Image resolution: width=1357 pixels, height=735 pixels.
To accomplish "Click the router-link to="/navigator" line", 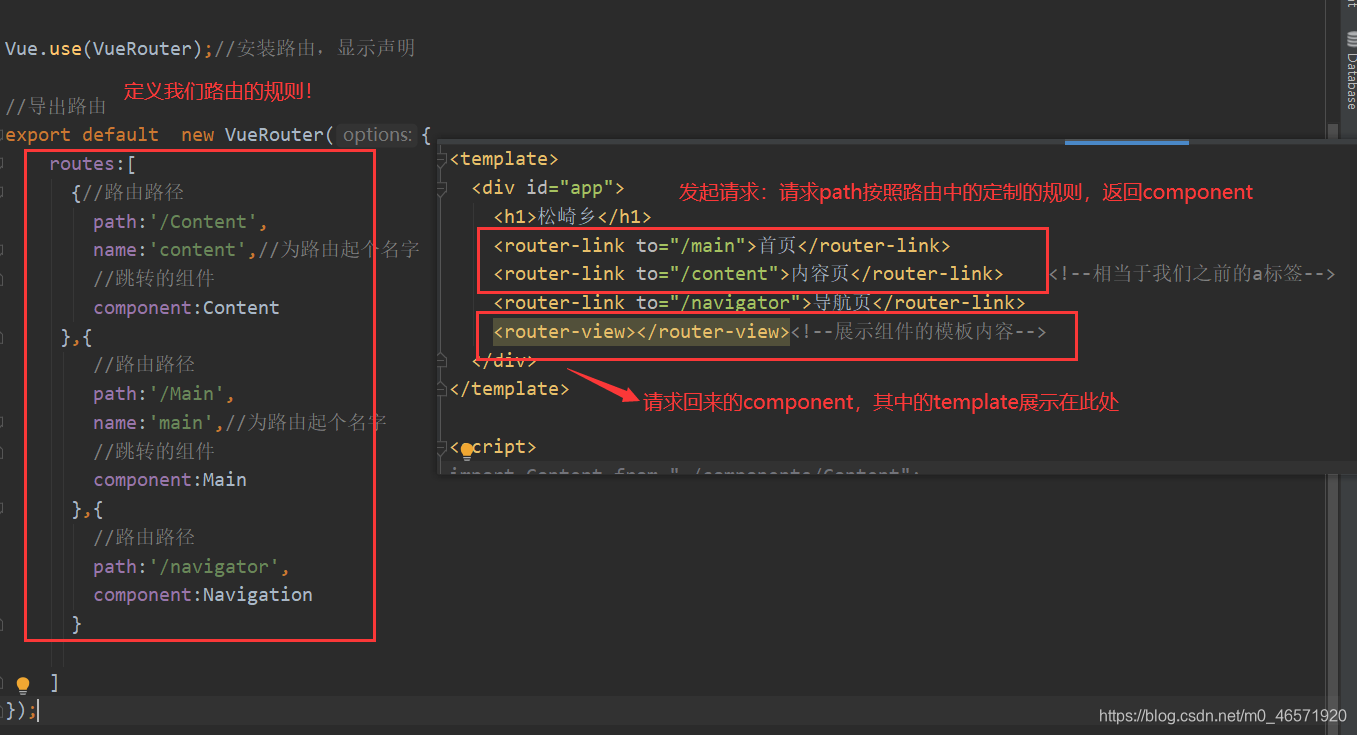I will pyautogui.click(x=759, y=302).
